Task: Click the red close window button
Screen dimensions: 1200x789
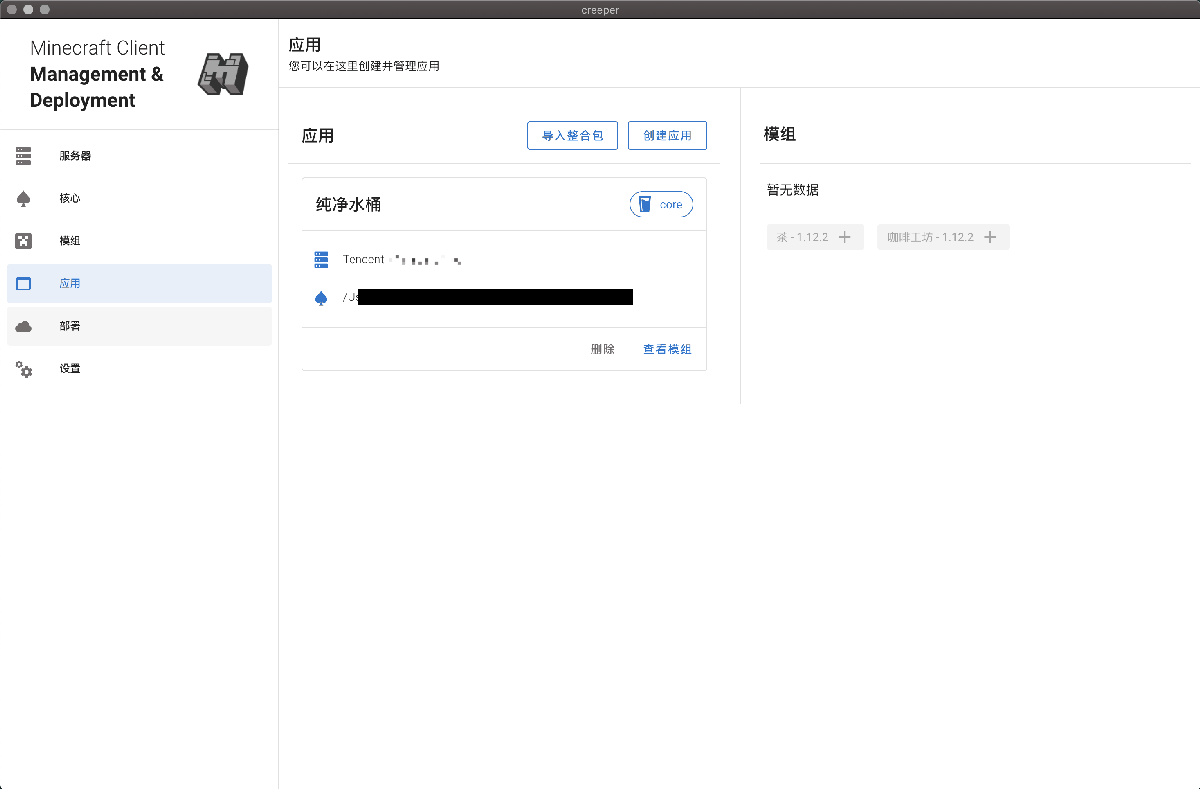Action: coord(13,9)
